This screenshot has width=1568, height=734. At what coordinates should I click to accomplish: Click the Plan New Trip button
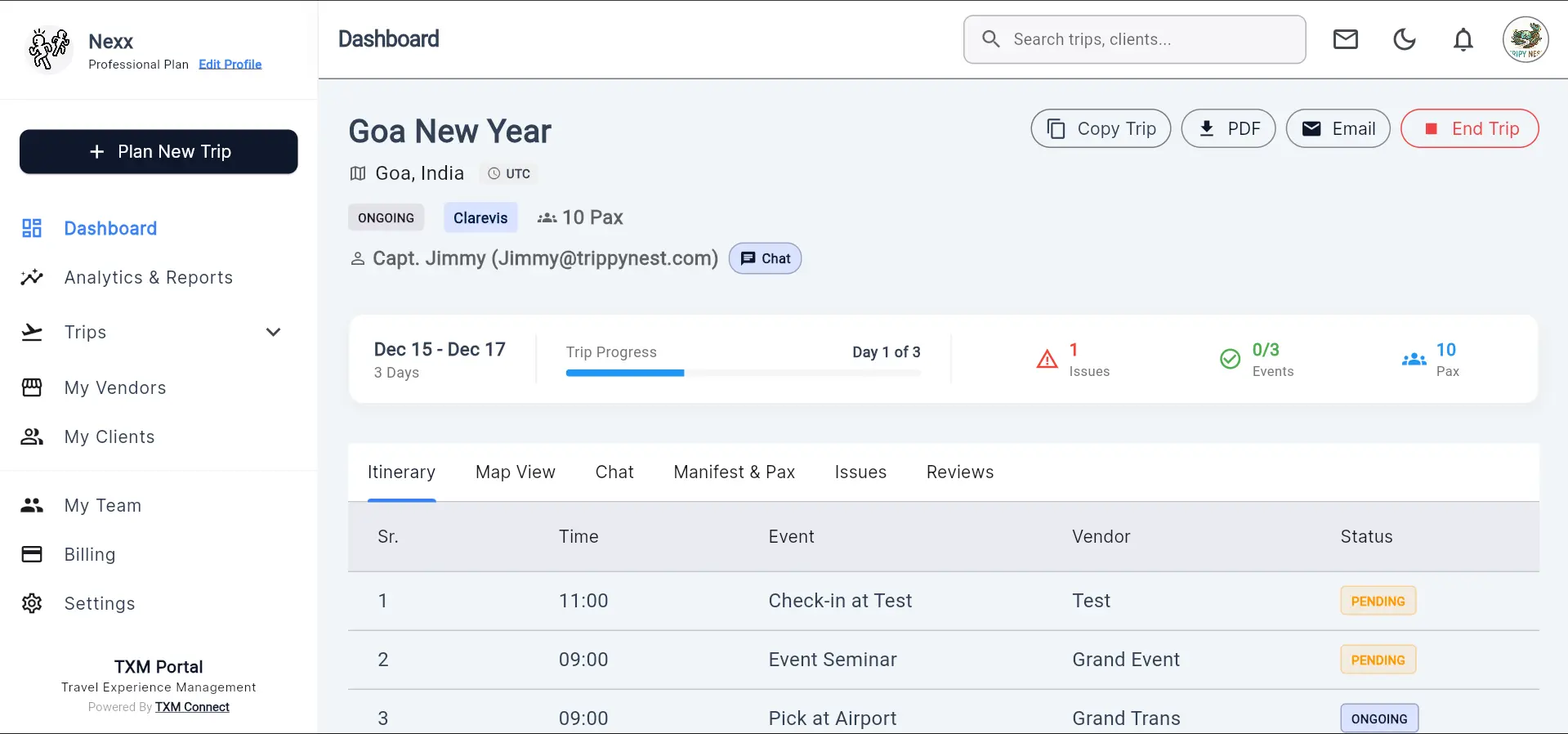click(x=159, y=152)
